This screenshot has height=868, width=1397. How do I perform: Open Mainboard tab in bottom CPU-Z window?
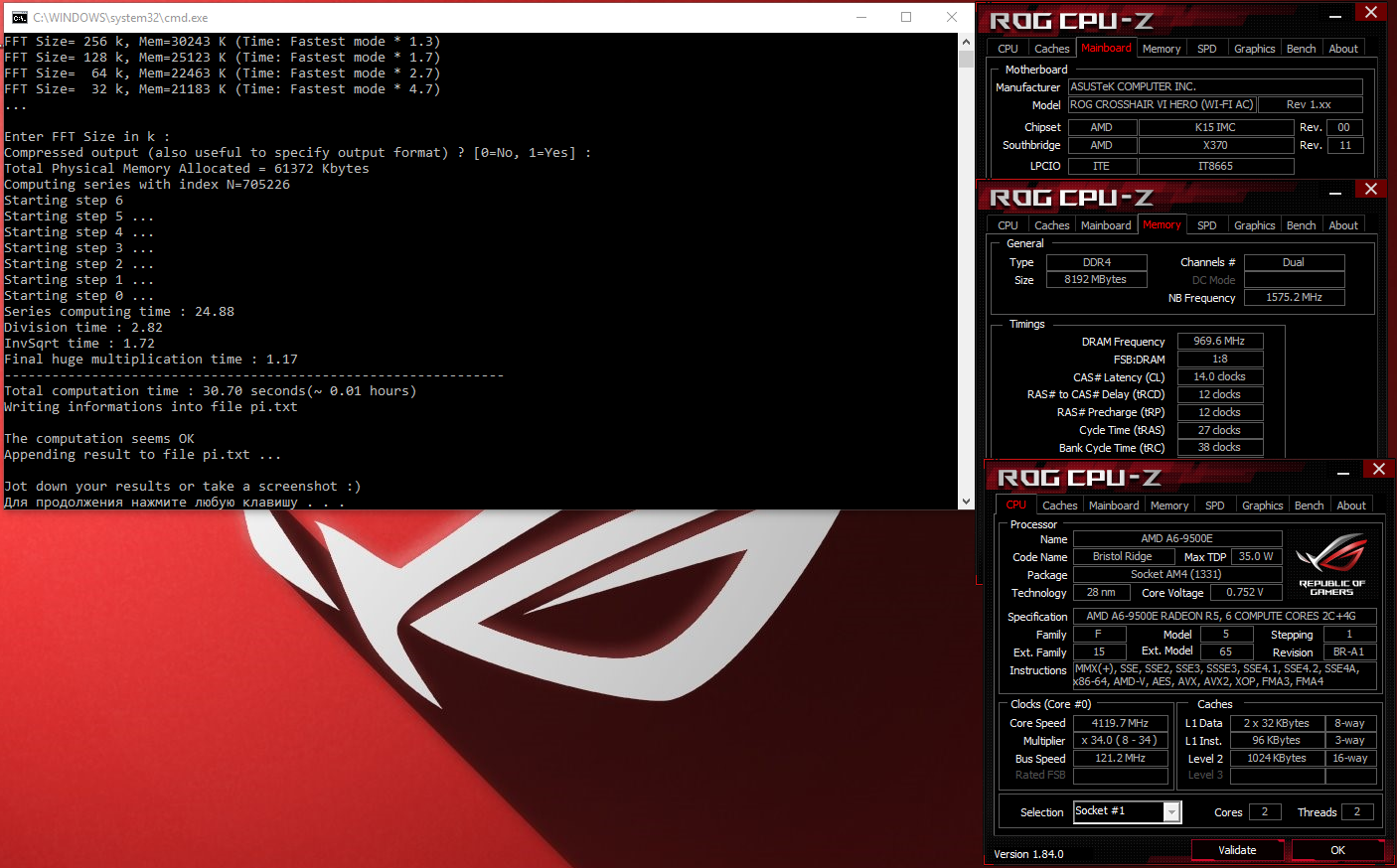1114,506
